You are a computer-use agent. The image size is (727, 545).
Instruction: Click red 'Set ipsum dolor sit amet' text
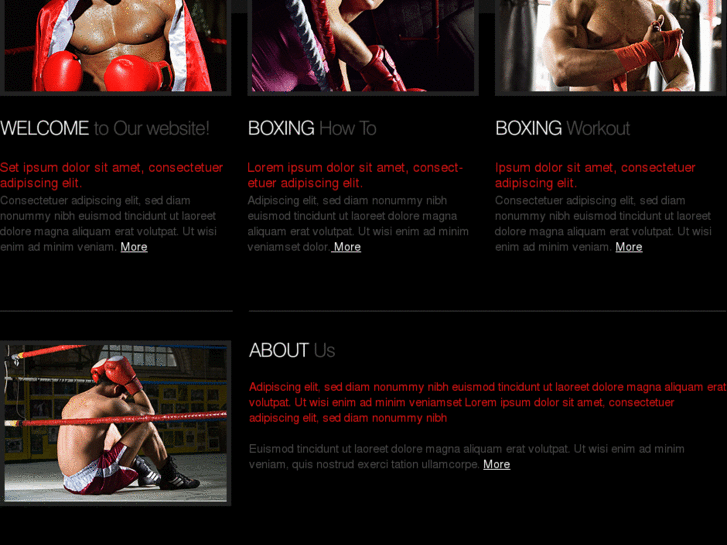click(x=112, y=175)
